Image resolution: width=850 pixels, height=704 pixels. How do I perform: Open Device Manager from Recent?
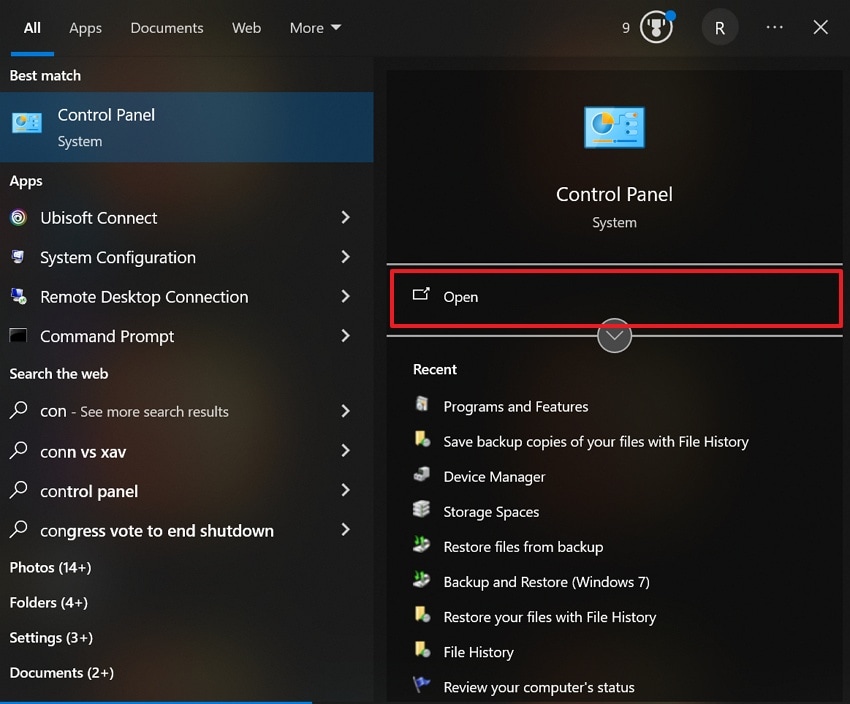point(494,477)
